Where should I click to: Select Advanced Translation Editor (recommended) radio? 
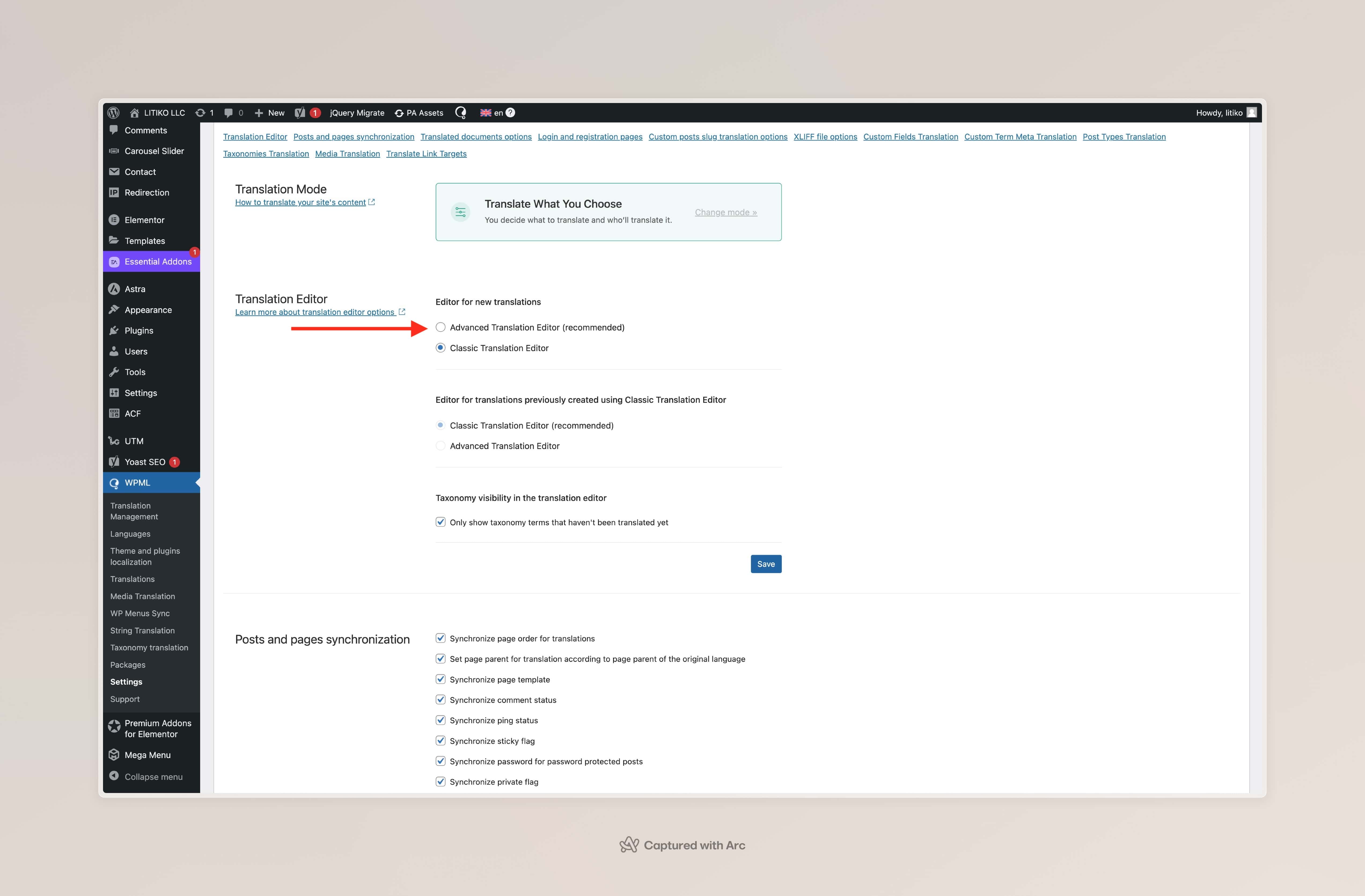[x=441, y=327]
